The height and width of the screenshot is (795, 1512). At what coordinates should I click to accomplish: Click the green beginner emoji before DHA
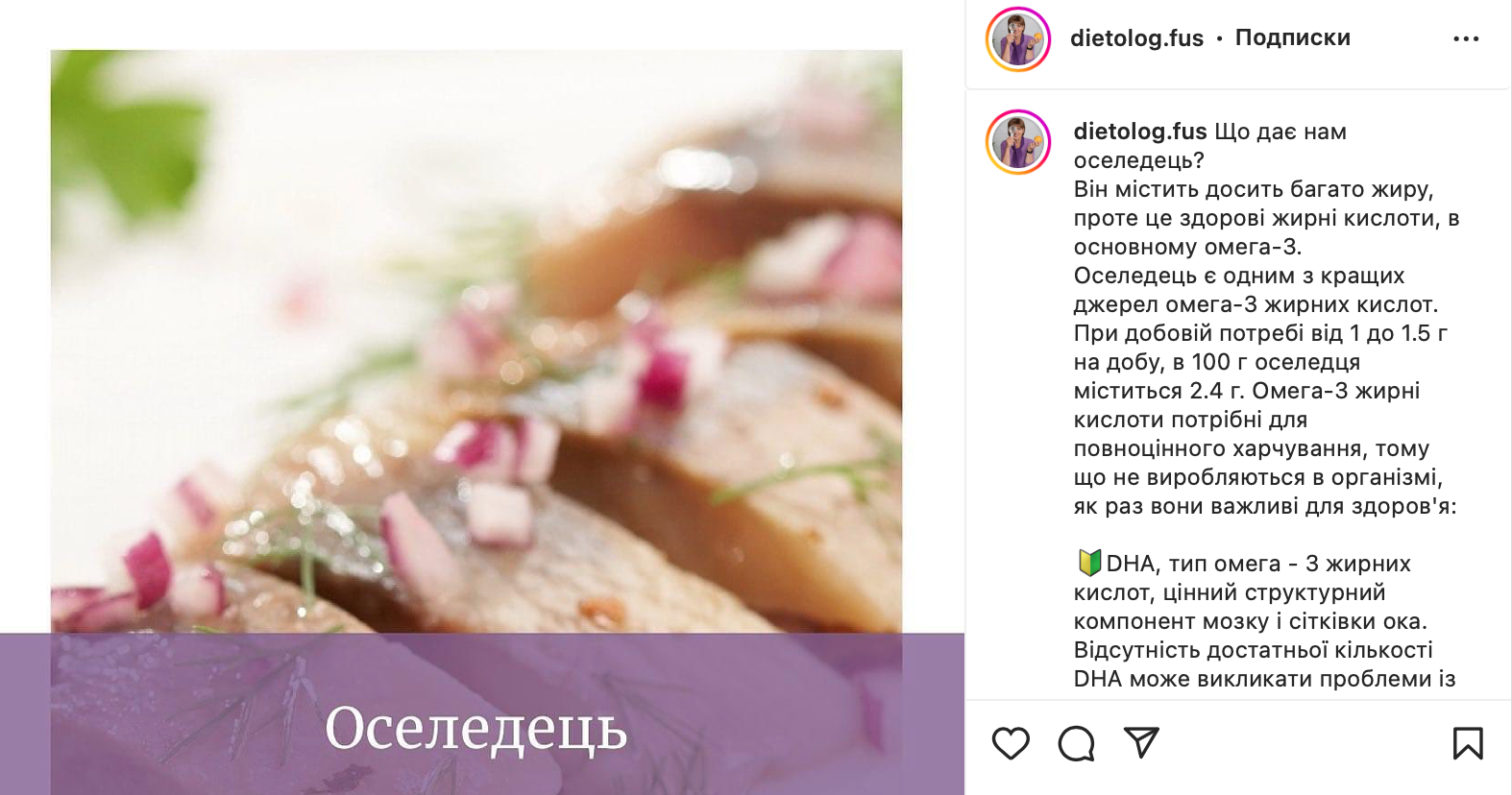[1088, 563]
